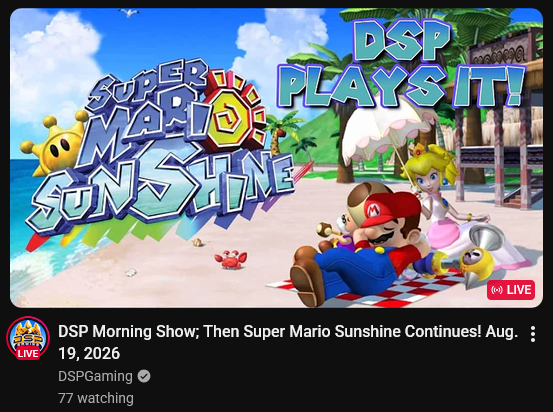This screenshot has height=412, width=553.
Task: Click the yellow Shine Sprite in thumbnail
Action: (x=56, y=144)
